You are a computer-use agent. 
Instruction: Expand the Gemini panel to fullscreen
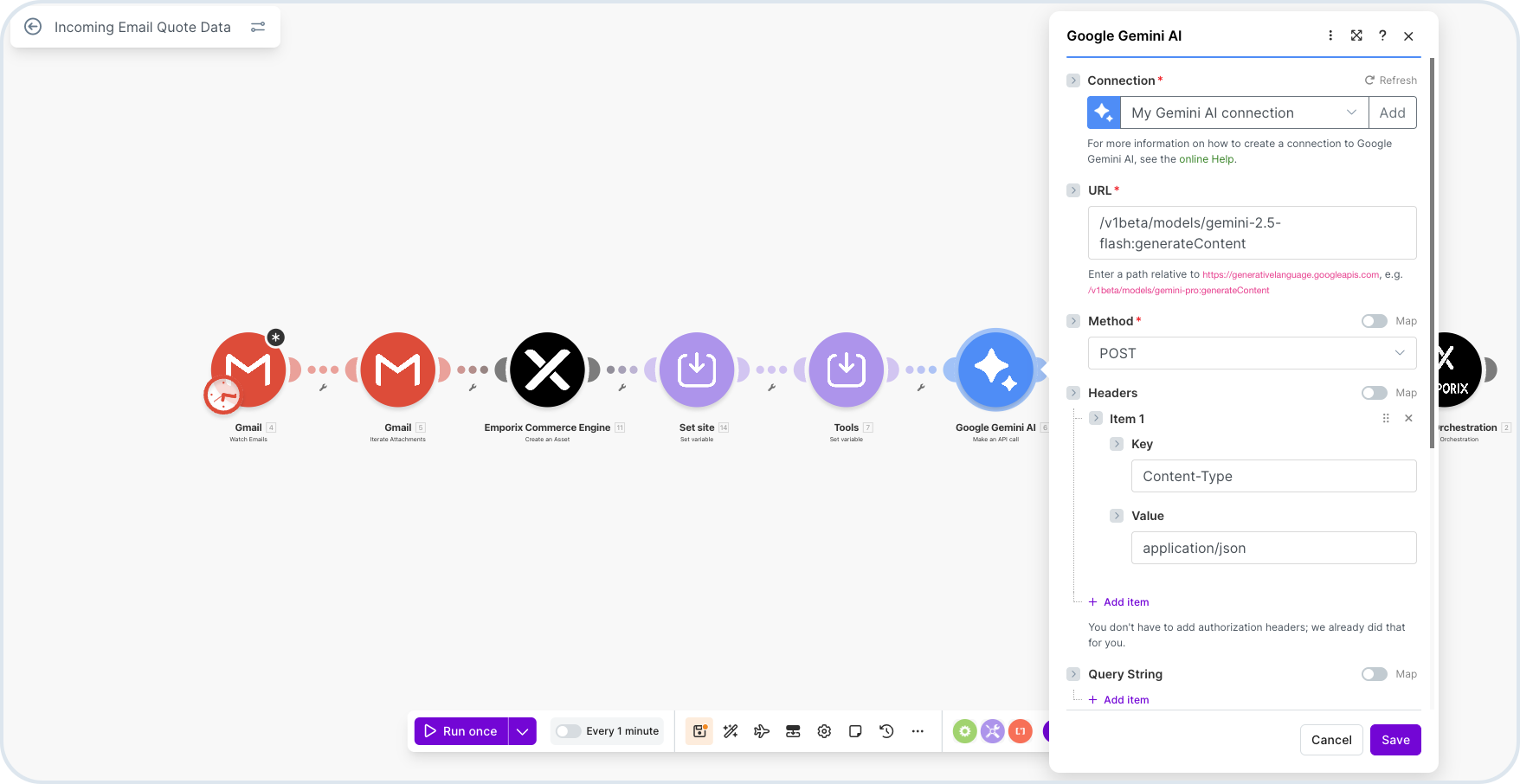coord(1356,35)
